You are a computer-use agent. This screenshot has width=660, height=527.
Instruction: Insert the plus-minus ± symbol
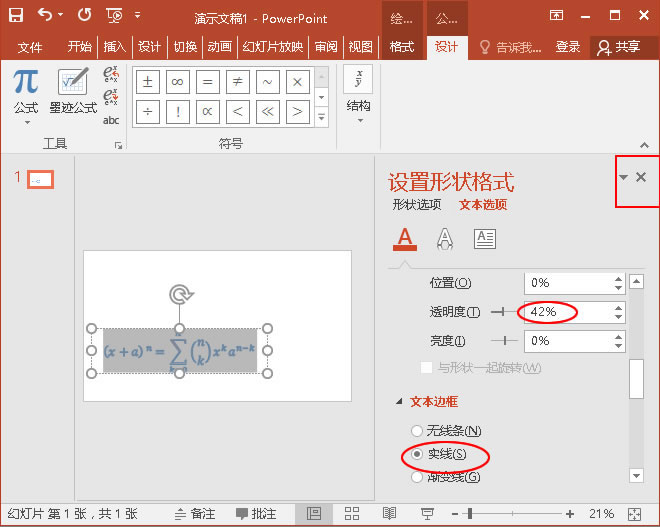pyautogui.click(x=148, y=81)
